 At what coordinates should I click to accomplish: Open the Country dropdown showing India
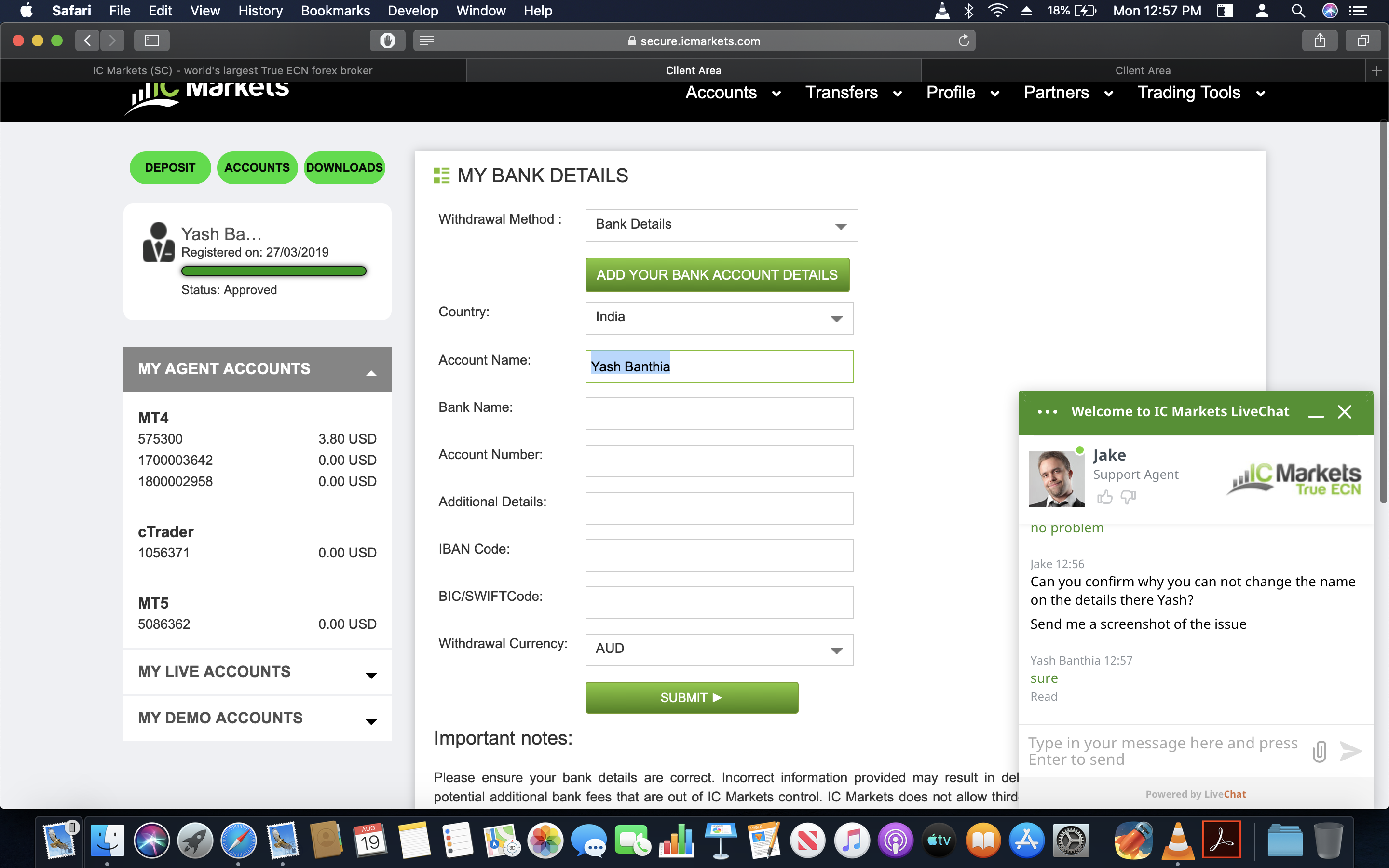[719, 318]
